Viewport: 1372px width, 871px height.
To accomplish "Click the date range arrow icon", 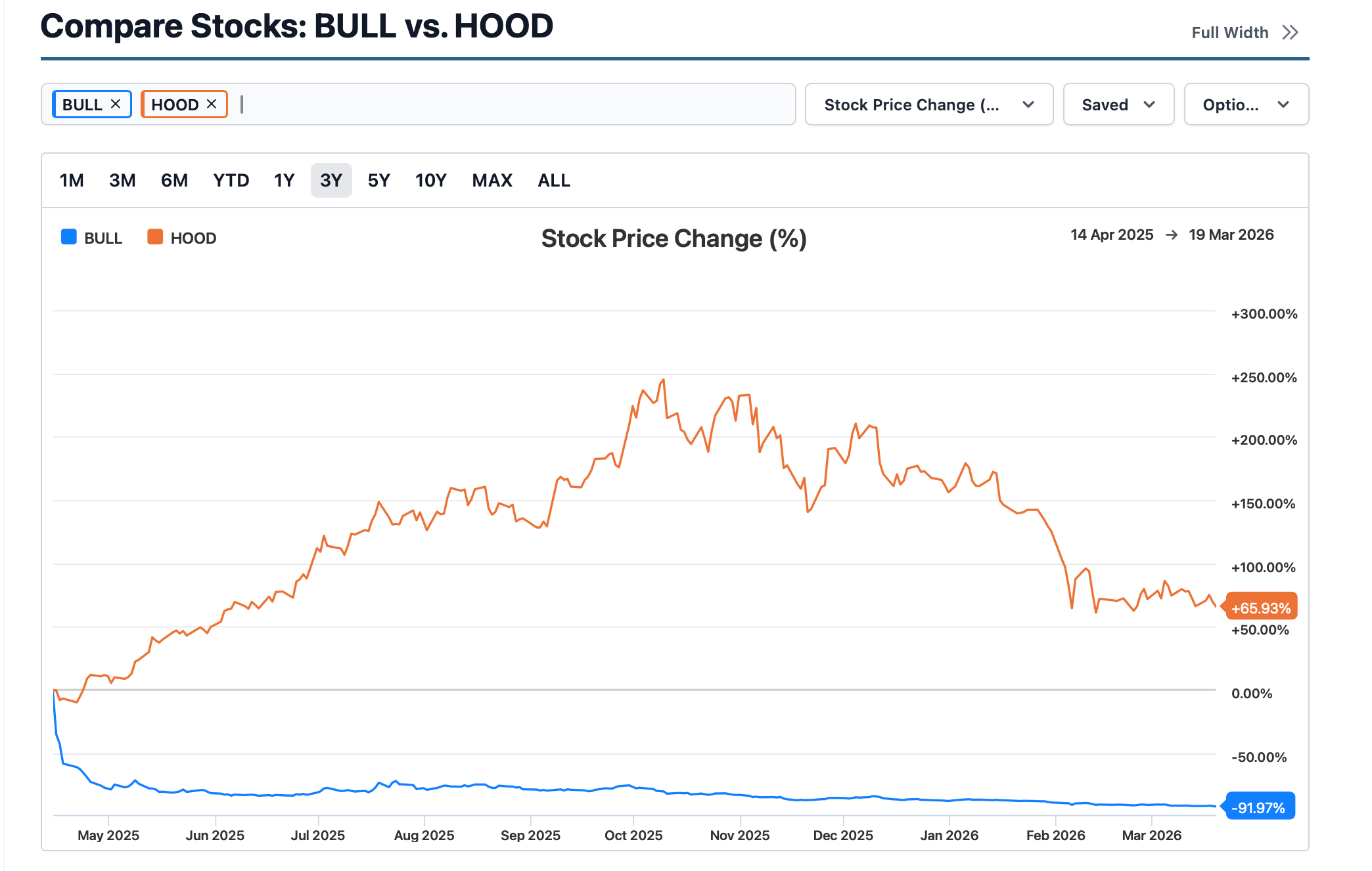I will pos(1171,235).
